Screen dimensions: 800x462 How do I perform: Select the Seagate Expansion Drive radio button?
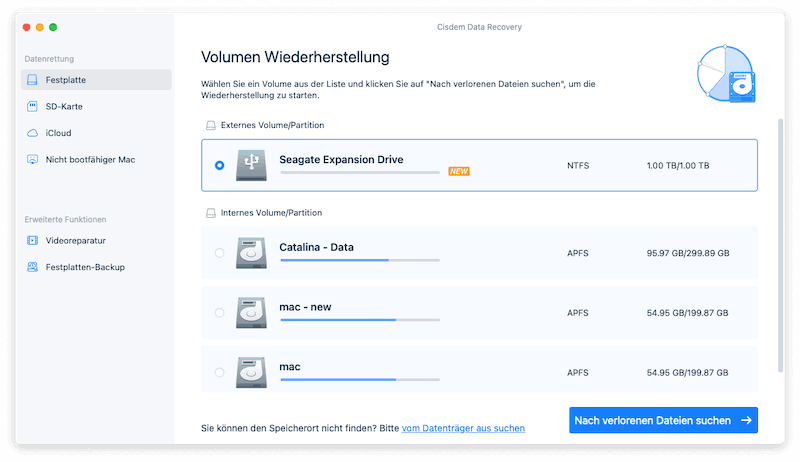pyautogui.click(x=219, y=165)
